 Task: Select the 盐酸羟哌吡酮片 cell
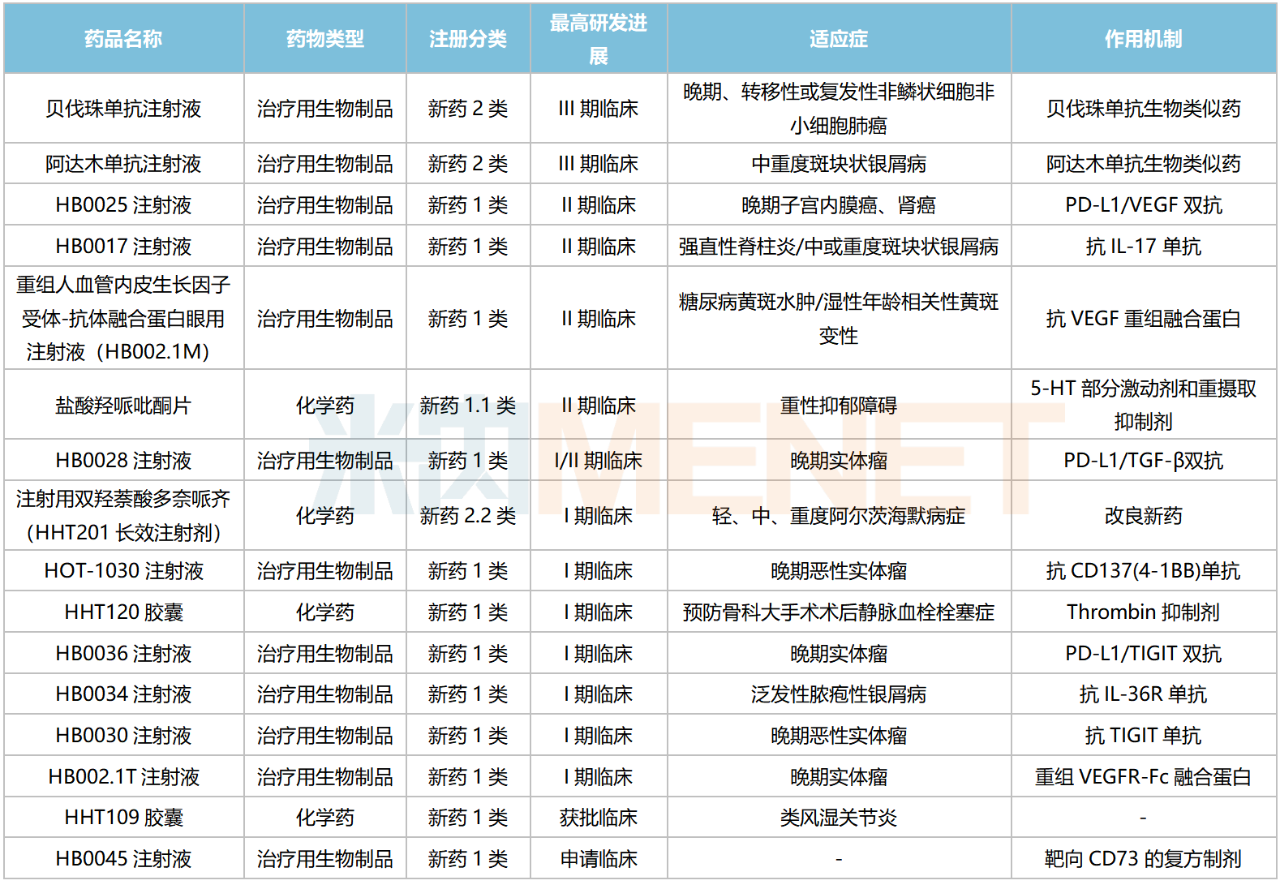[124, 405]
